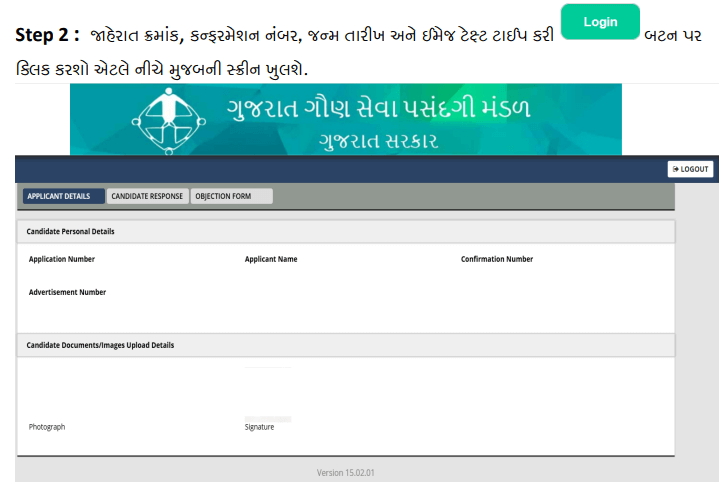Click the Candidate Personal Details section header
The height and width of the screenshot is (484, 726).
coord(71,231)
